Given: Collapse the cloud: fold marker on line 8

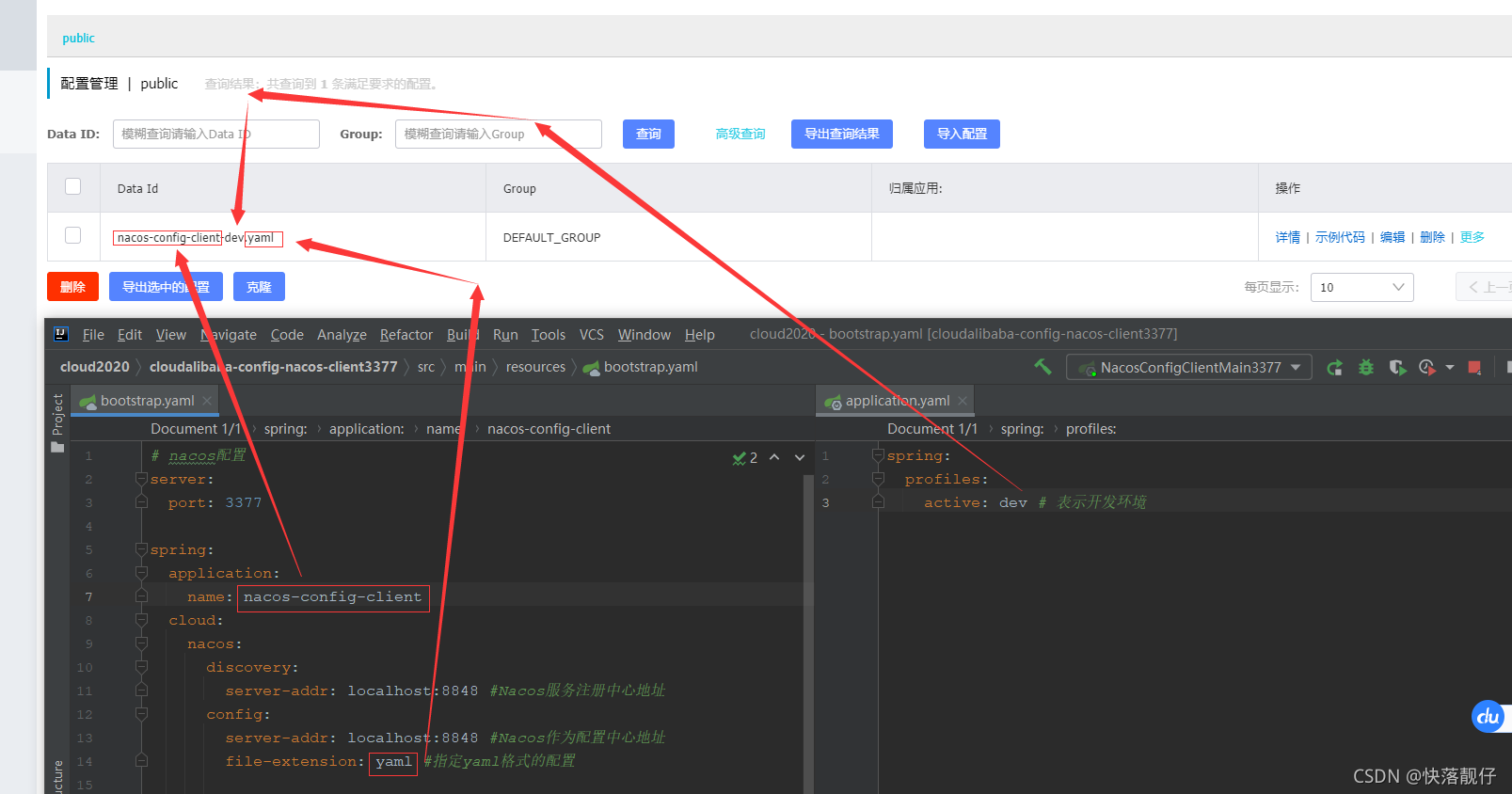Looking at the screenshot, I should coord(141,620).
